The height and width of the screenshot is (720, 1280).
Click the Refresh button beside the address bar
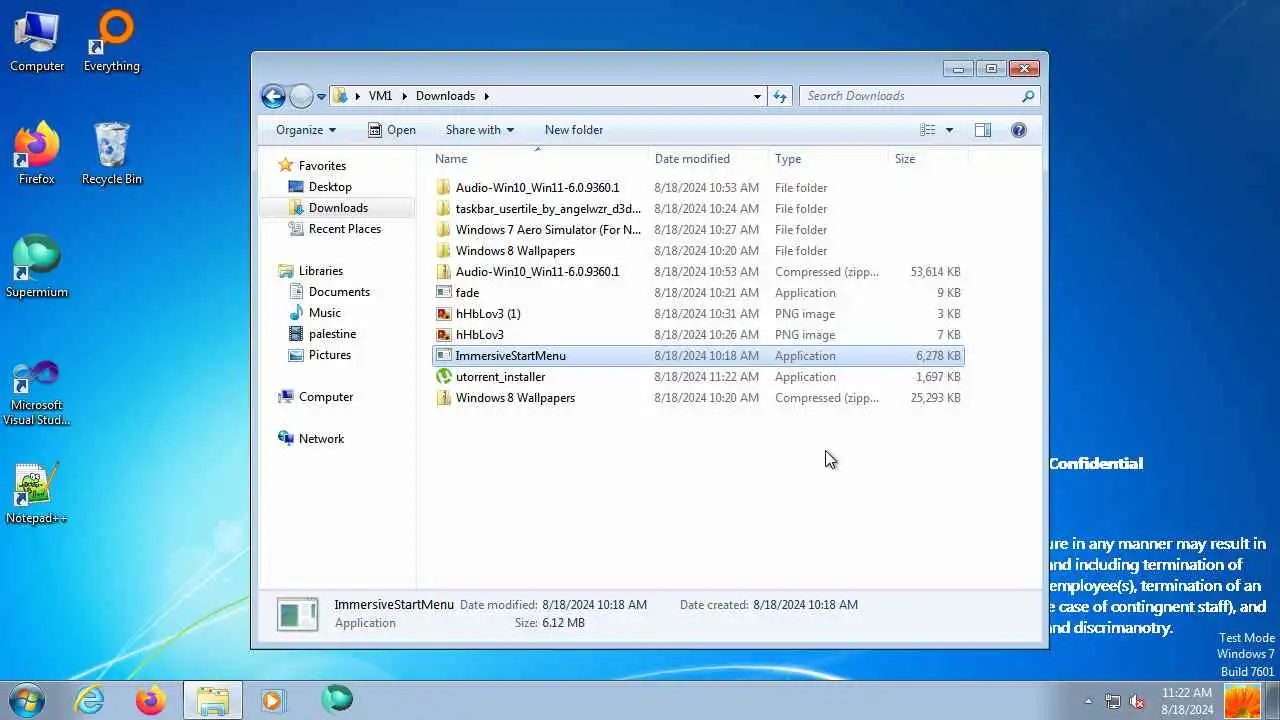[x=782, y=96]
